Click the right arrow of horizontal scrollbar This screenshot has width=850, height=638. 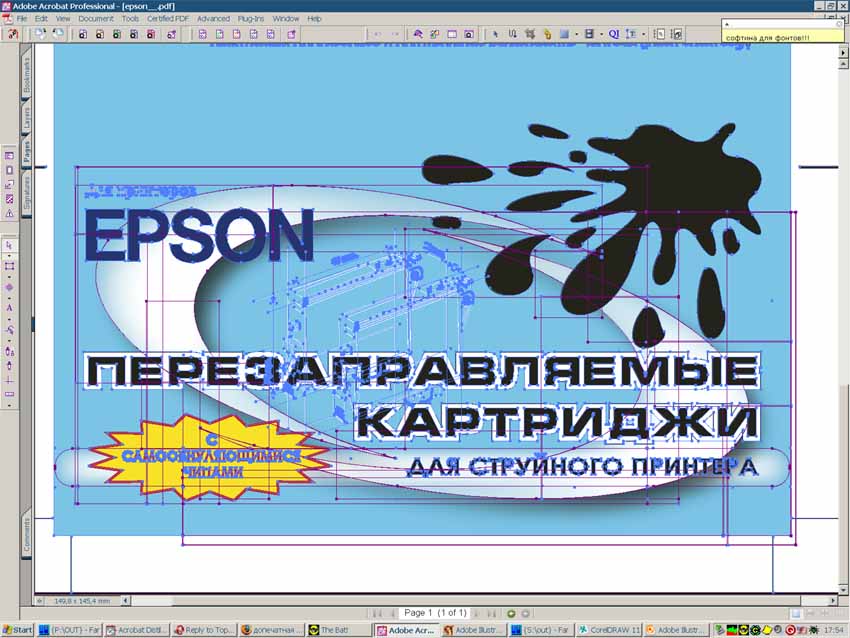pyautogui.click(x=833, y=601)
